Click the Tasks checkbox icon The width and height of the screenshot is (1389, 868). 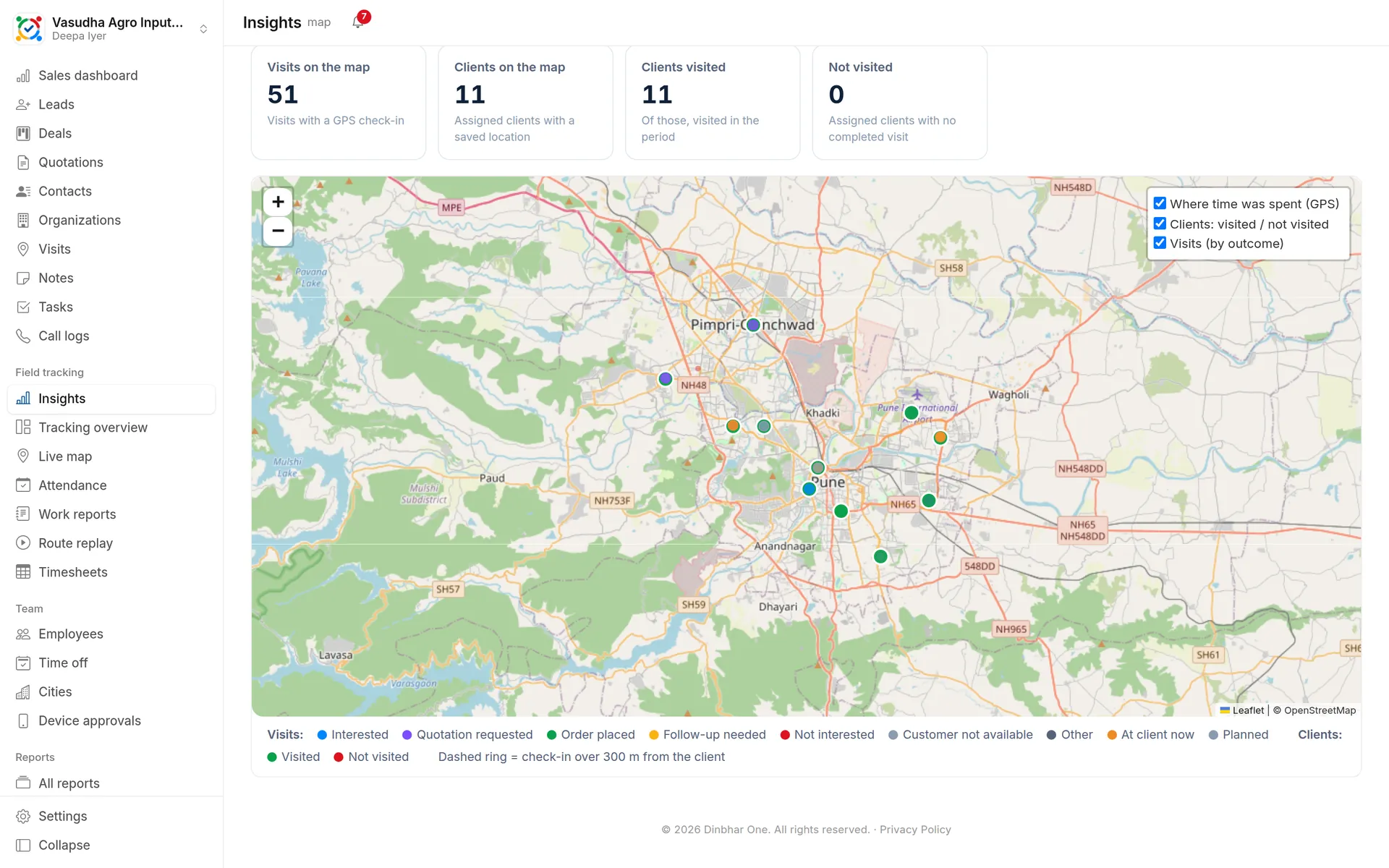pyautogui.click(x=23, y=307)
